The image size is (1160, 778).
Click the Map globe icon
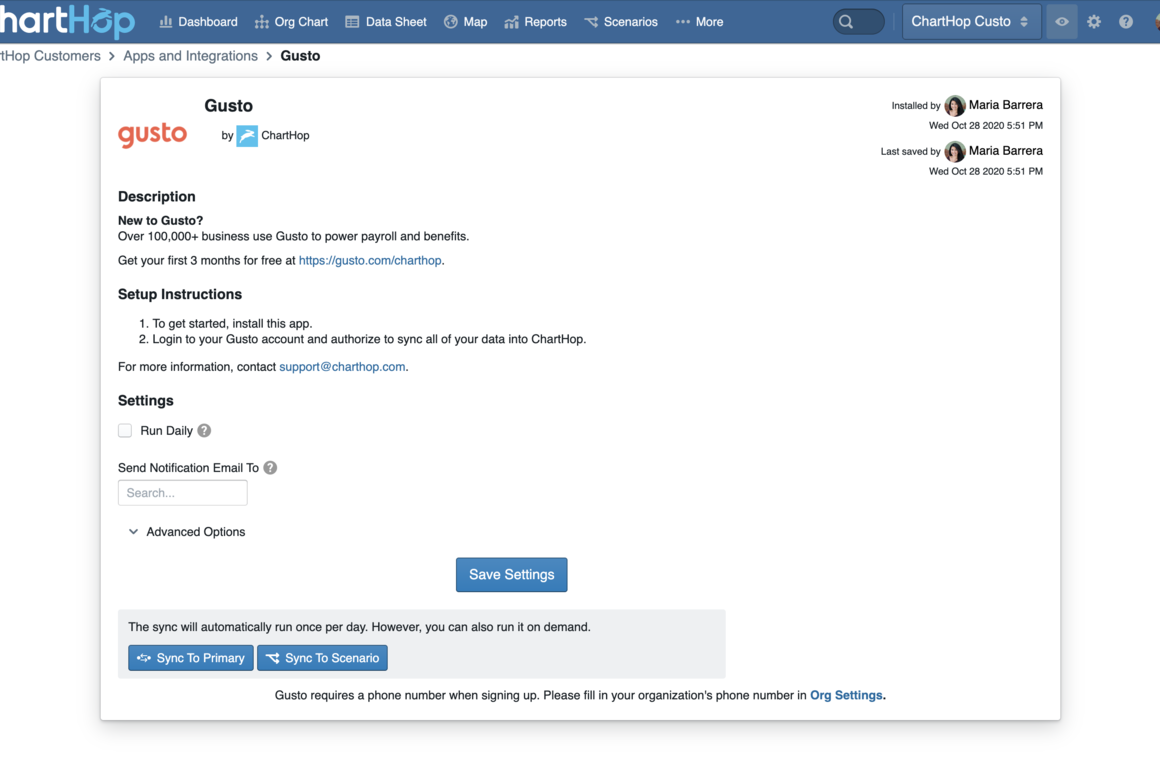tap(451, 22)
